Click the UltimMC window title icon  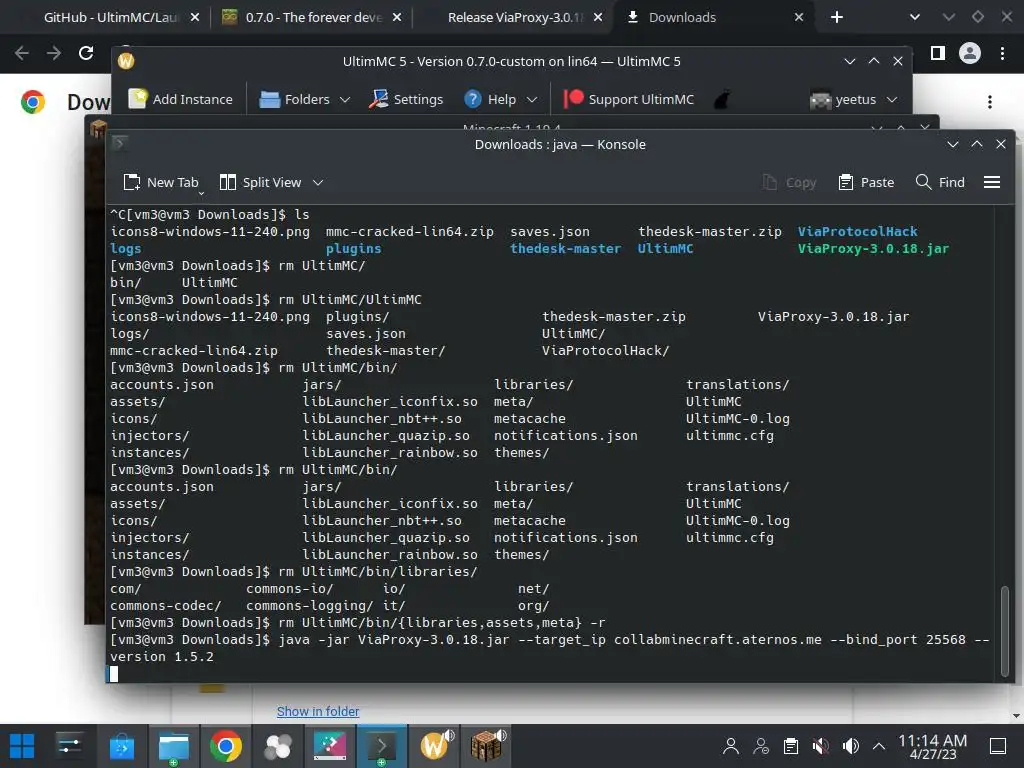point(126,61)
